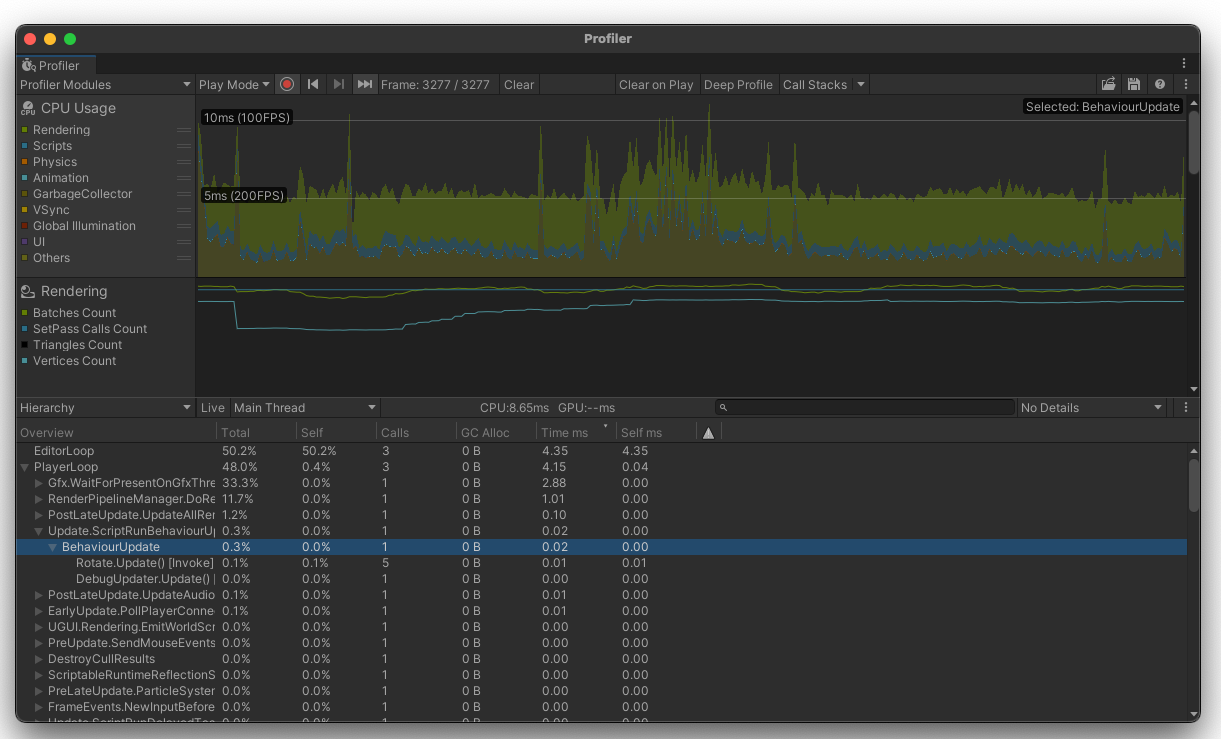Click the load profiler data folder icon

point(1108,85)
